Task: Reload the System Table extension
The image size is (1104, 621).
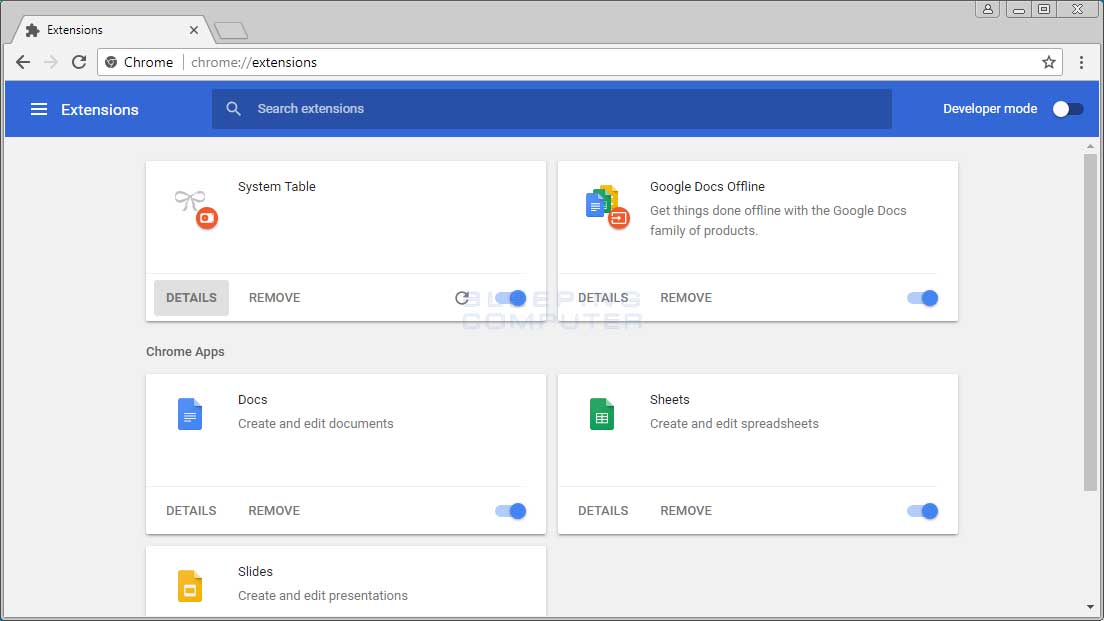Action: (x=462, y=298)
